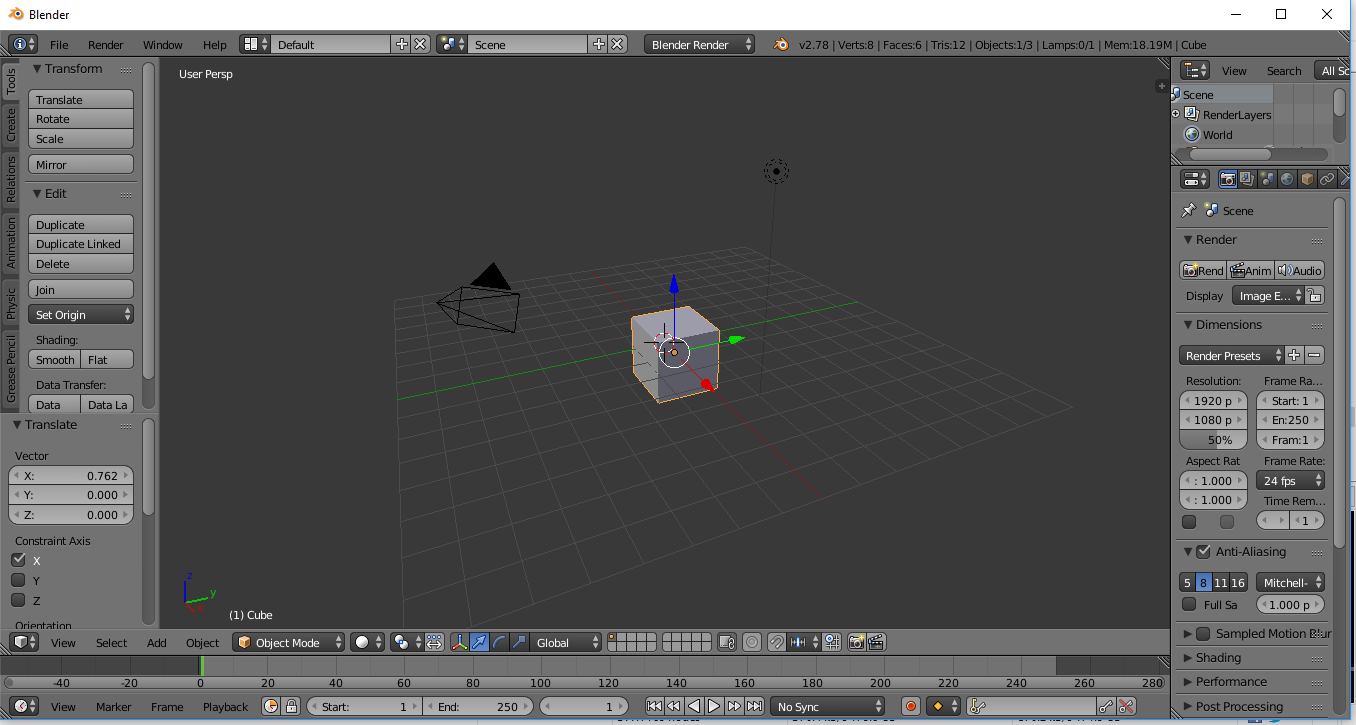Open the Properties editor type selector
This screenshot has height=725, width=1356.
1195,179
